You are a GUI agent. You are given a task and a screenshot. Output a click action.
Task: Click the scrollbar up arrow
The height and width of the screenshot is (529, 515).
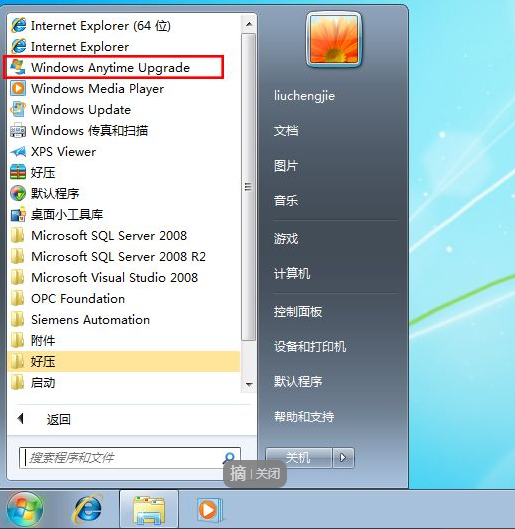pyautogui.click(x=249, y=24)
